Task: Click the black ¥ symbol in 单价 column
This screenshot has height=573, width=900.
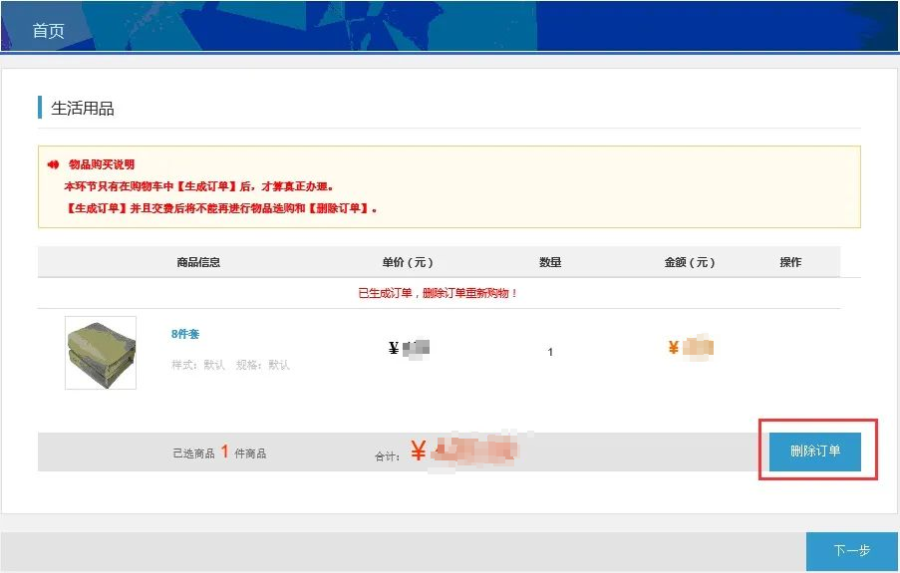Action: coord(394,348)
